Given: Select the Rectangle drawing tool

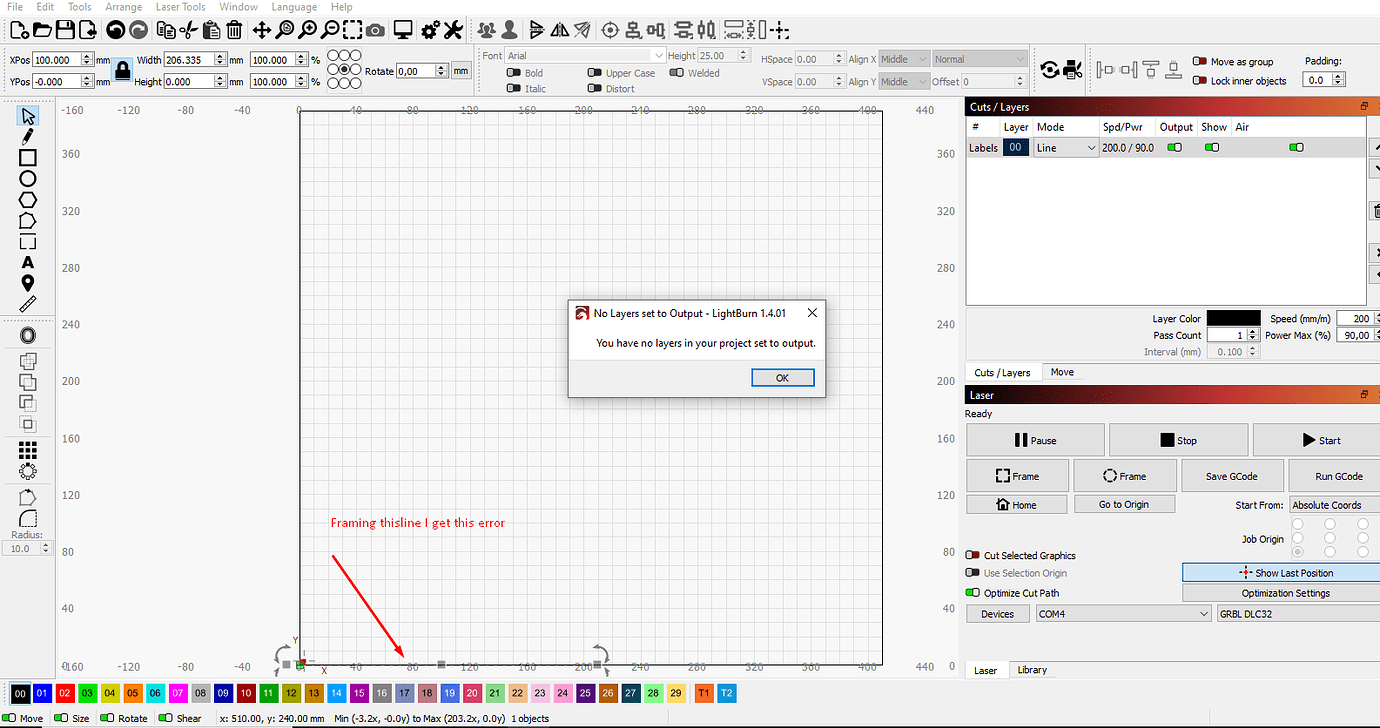Looking at the screenshot, I should 27,157.
